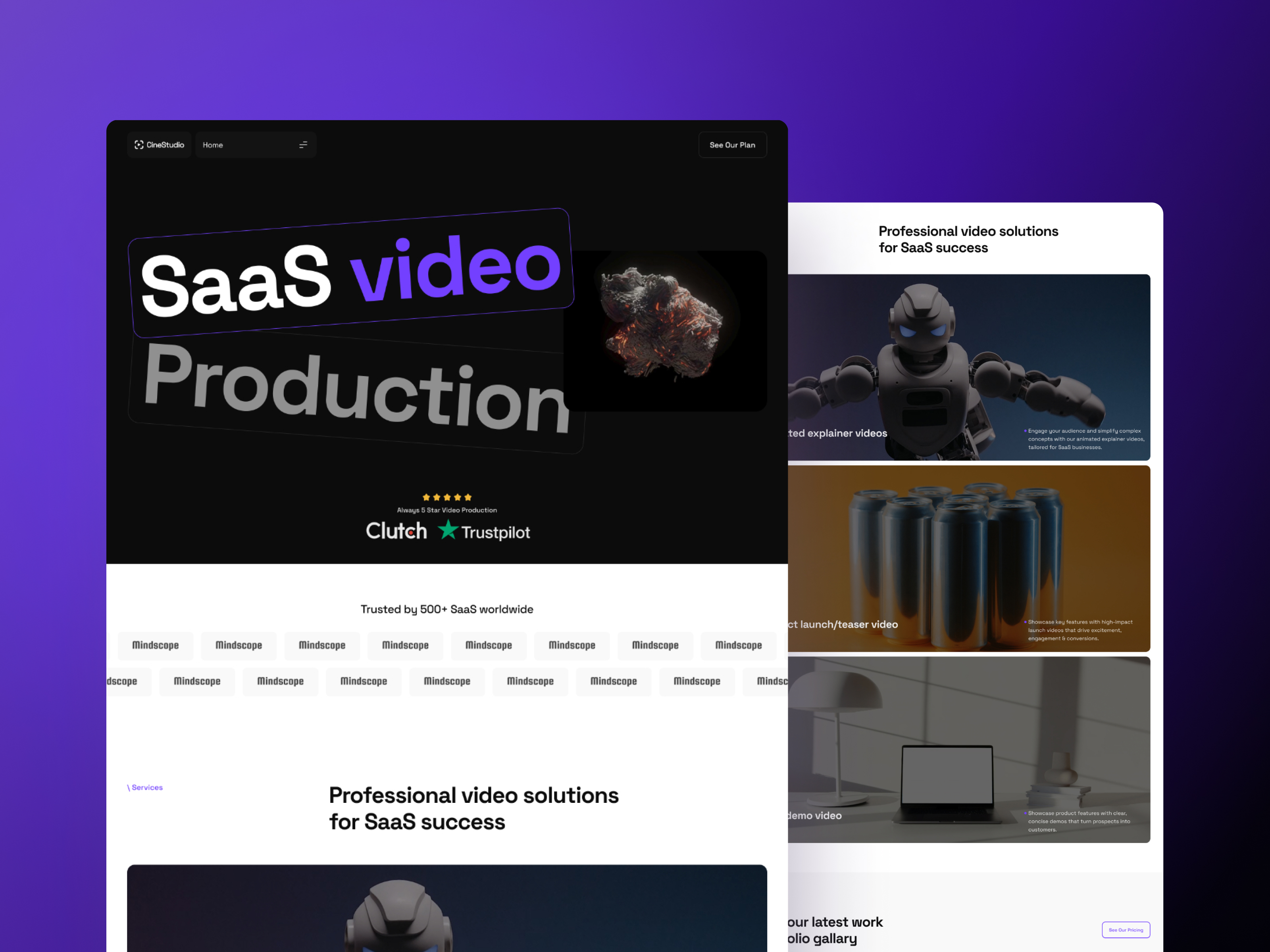Click the Services section label
Screen dimensions: 1270x952
(x=145, y=787)
